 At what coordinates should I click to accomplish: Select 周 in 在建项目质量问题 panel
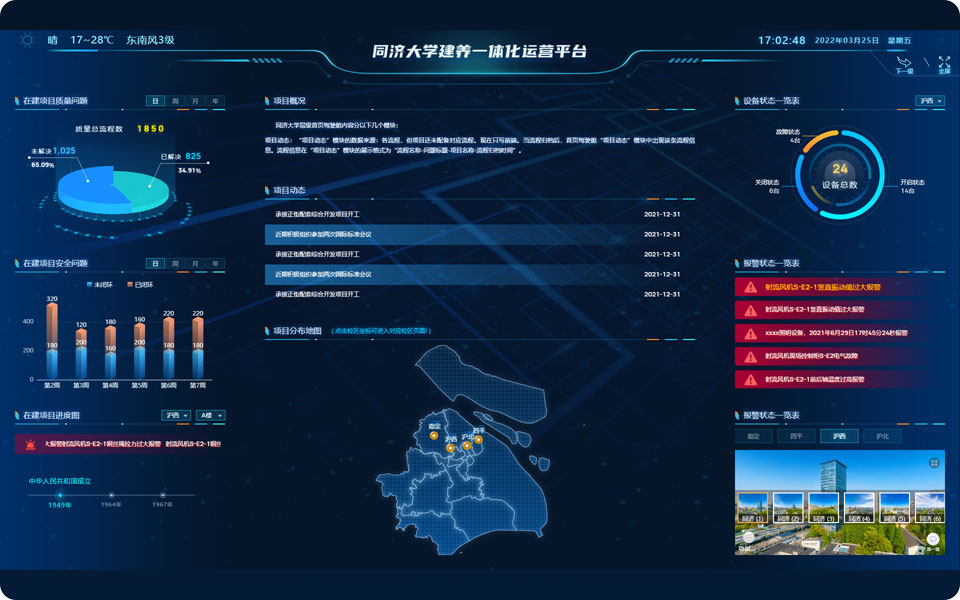tap(175, 101)
